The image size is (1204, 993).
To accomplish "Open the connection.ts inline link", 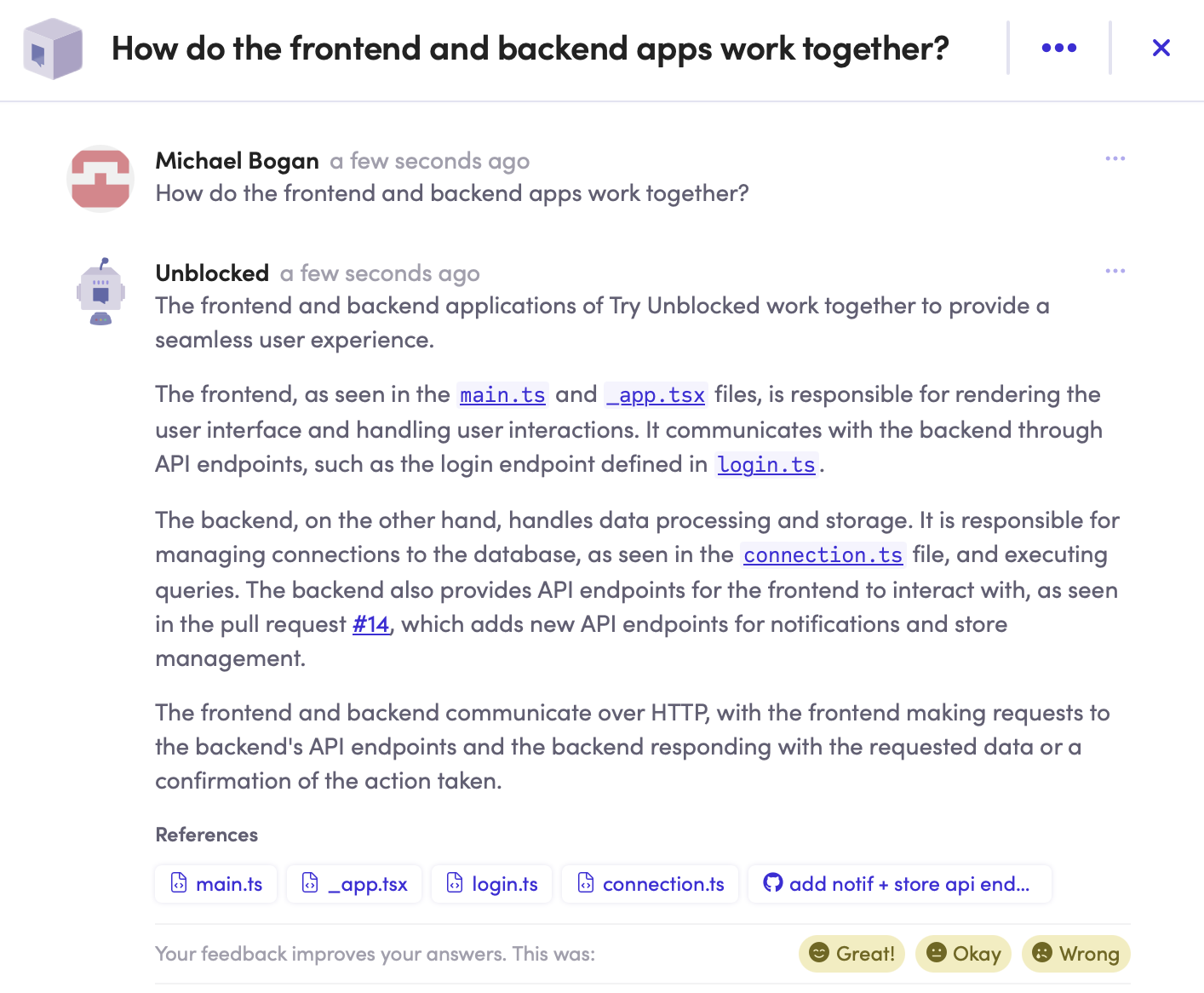I will tap(823, 555).
